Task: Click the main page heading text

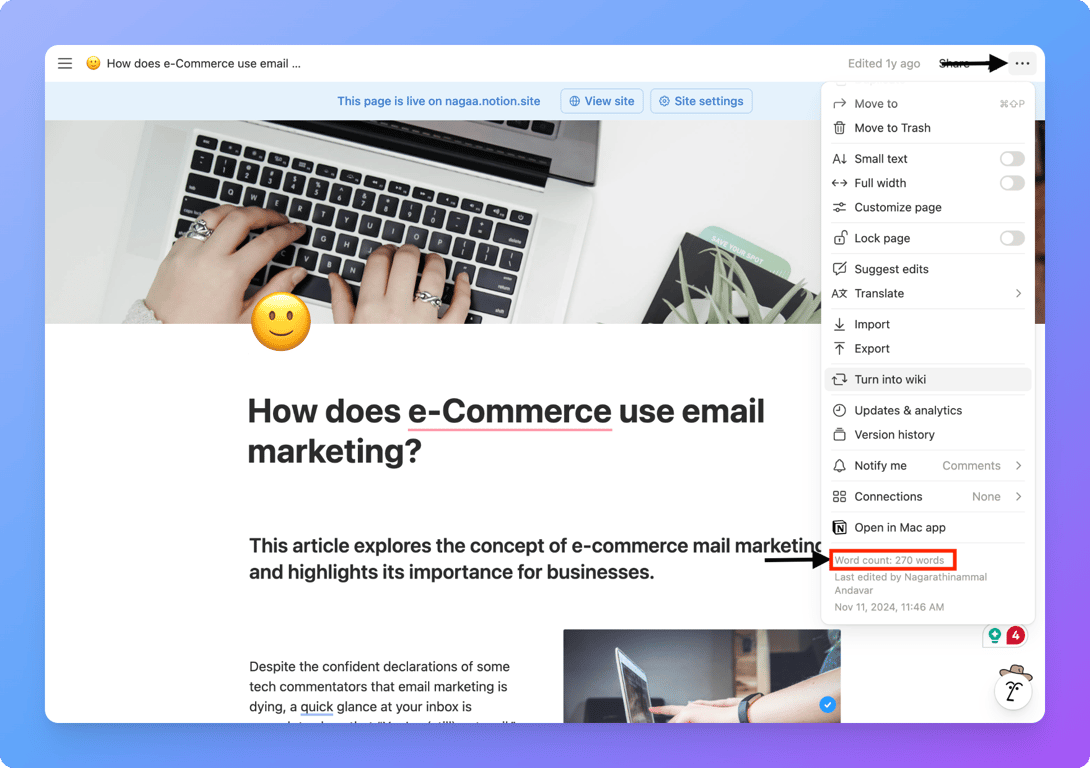Action: (506, 431)
